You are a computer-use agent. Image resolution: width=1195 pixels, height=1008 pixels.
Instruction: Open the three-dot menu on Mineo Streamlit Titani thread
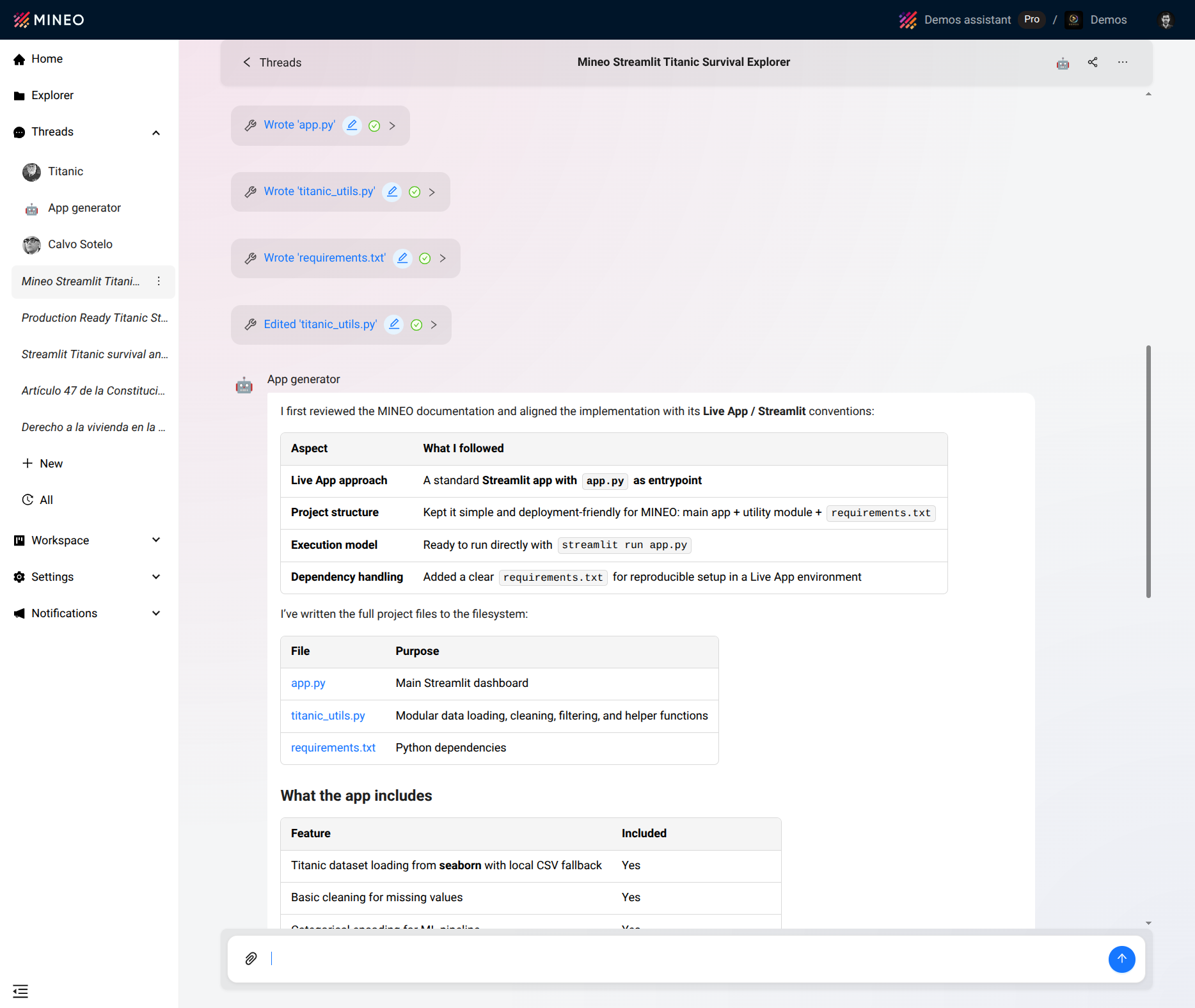(x=158, y=281)
